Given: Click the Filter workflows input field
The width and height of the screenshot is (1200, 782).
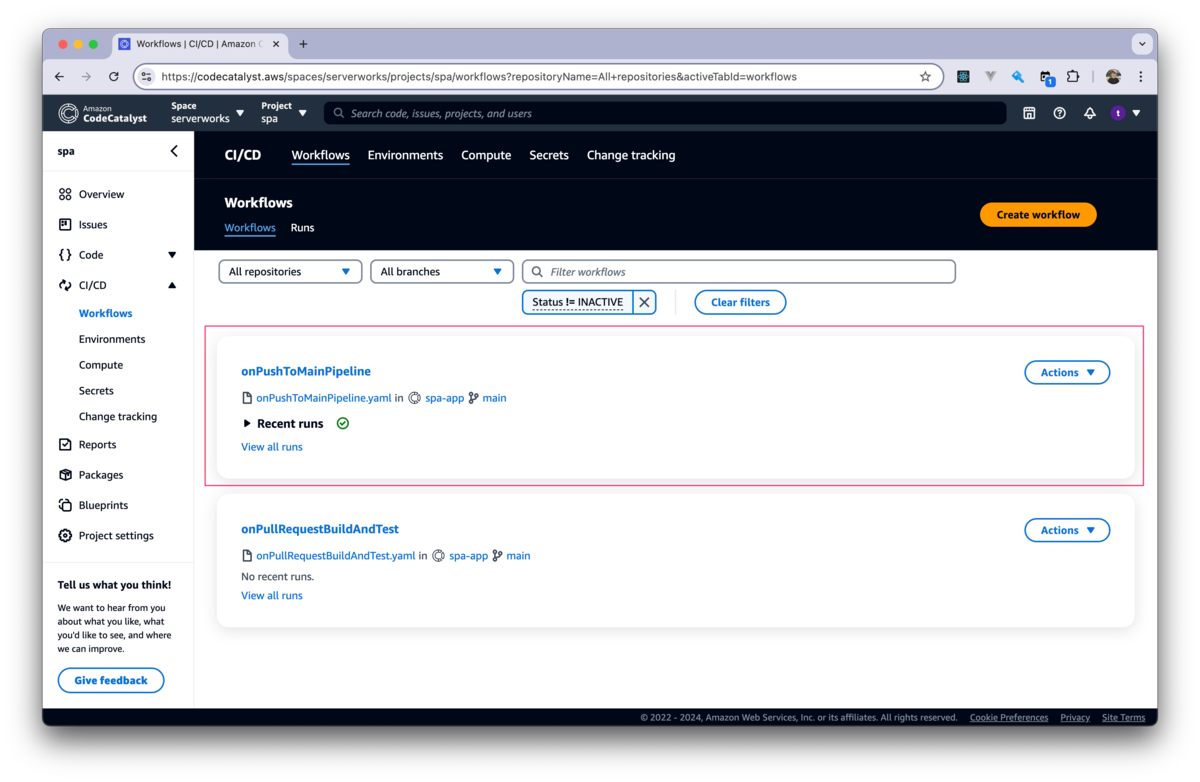Looking at the screenshot, I should pos(739,271).
